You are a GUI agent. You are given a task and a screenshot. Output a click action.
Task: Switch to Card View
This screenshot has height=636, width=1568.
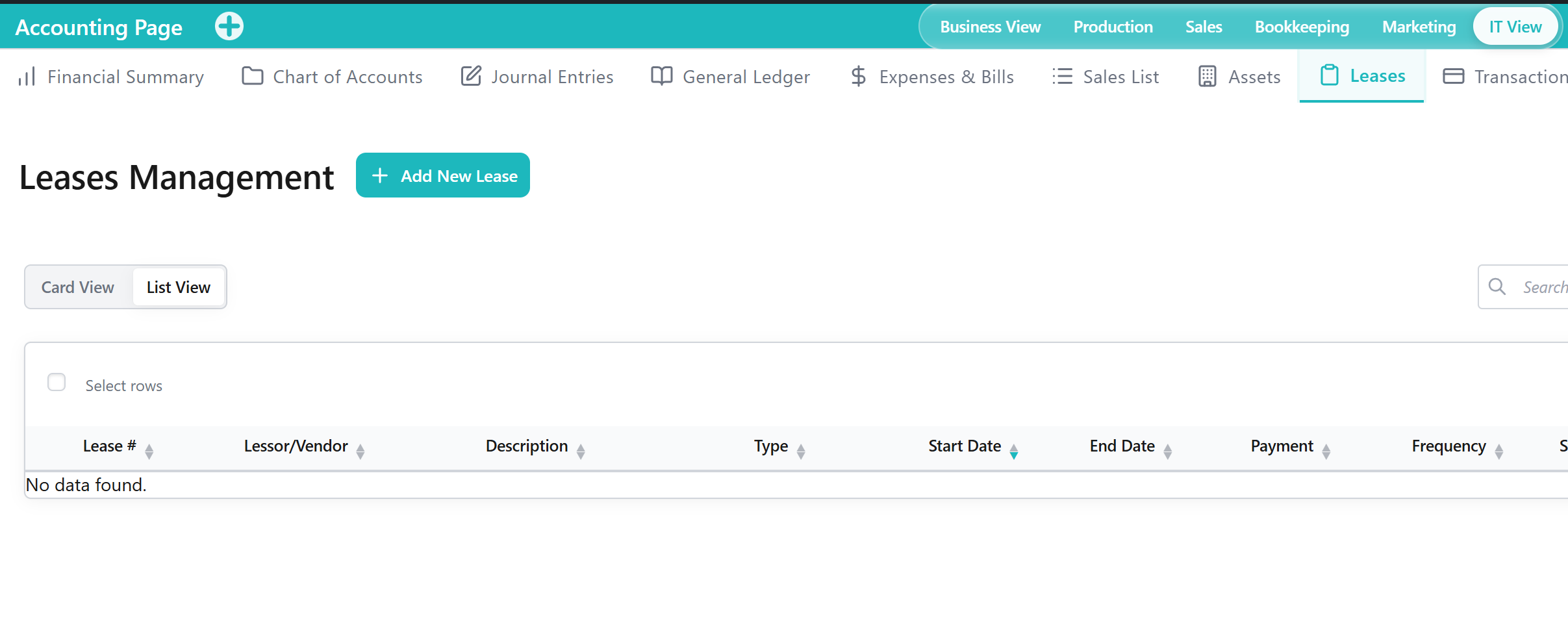click(x=78, y=287)
